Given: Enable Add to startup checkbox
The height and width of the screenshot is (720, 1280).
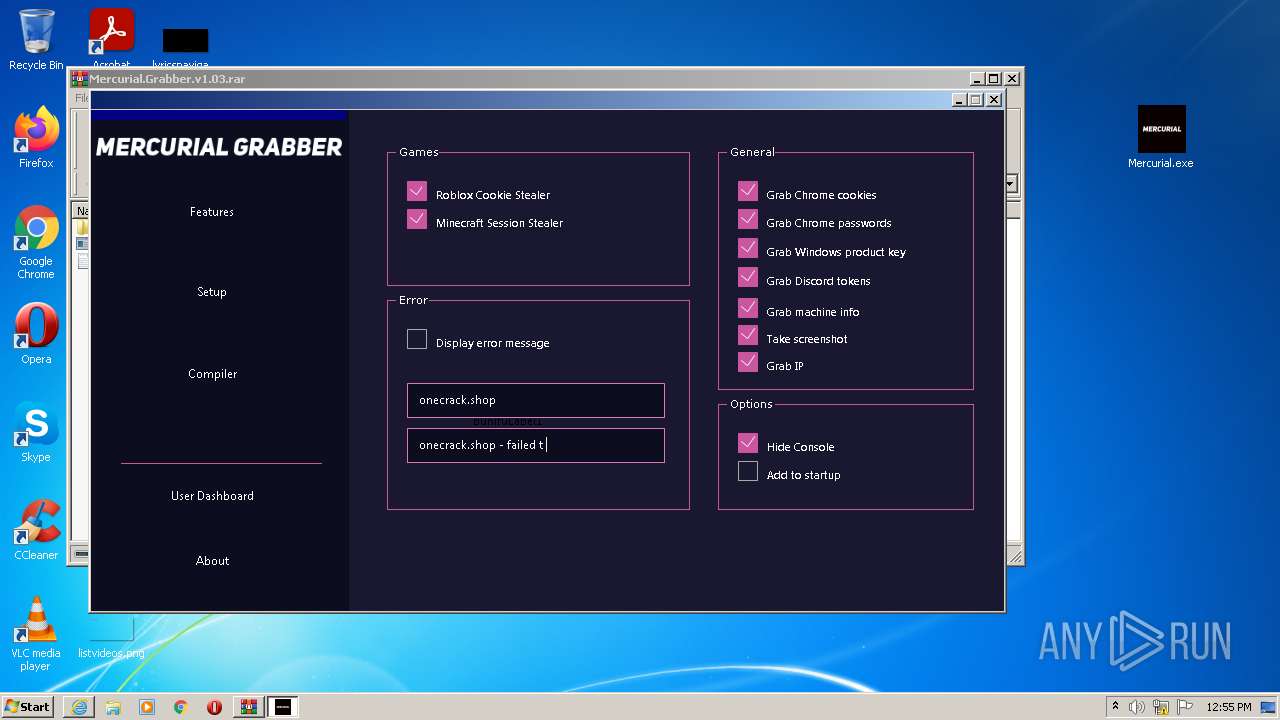Looking at the screenshot, I should pyautogui.click(x=748, y=471).
